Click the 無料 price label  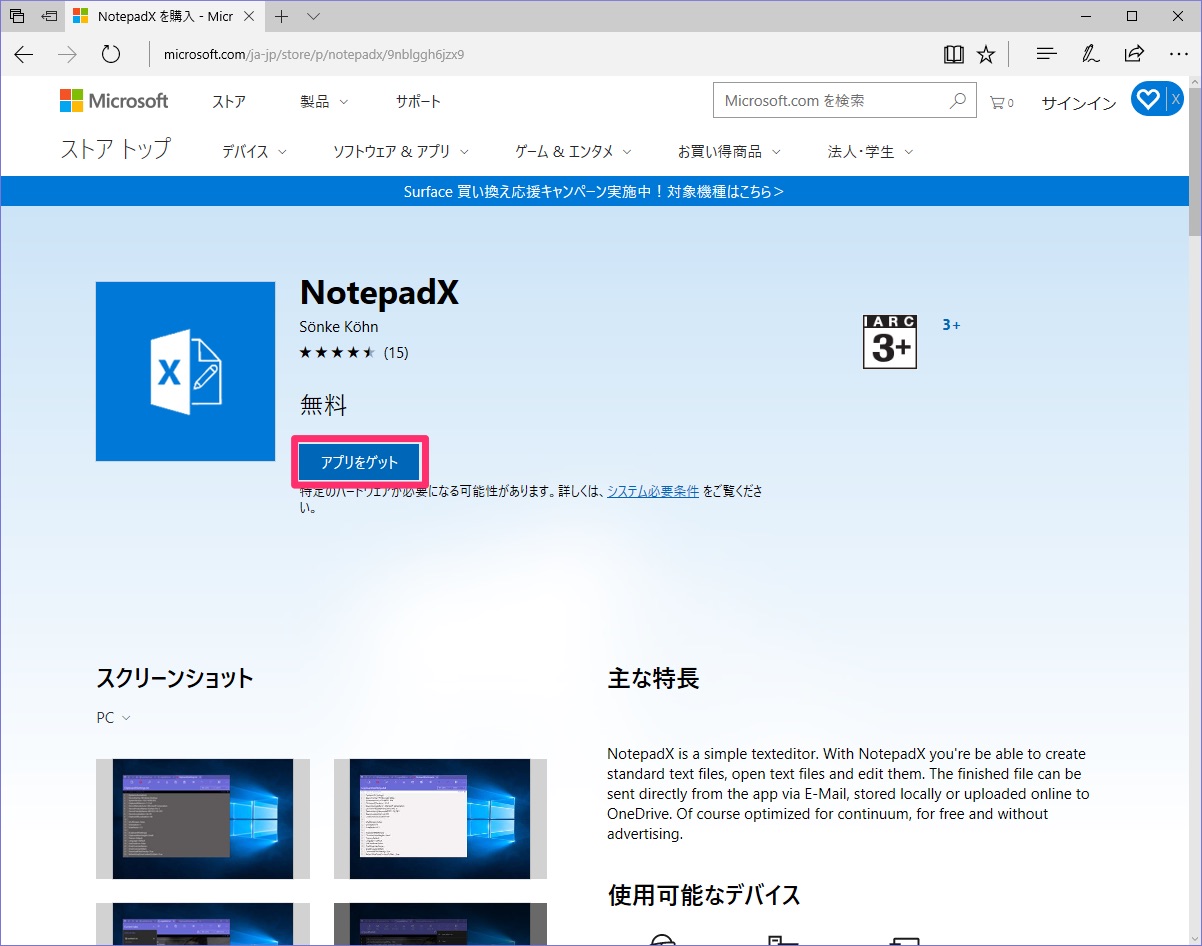point(324,405)
